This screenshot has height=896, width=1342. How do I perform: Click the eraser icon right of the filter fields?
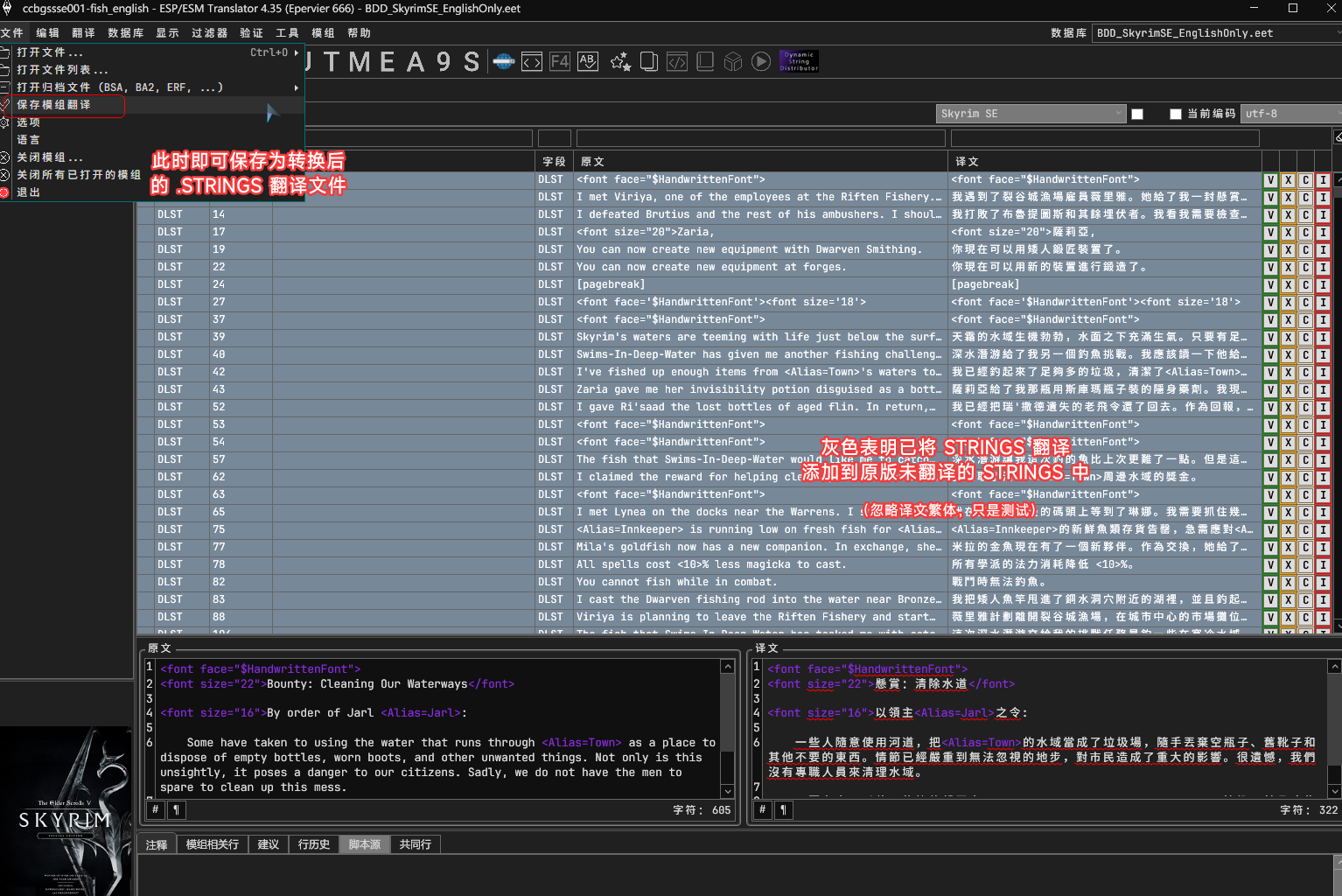pyautogui.click(x=1338, y=137)
